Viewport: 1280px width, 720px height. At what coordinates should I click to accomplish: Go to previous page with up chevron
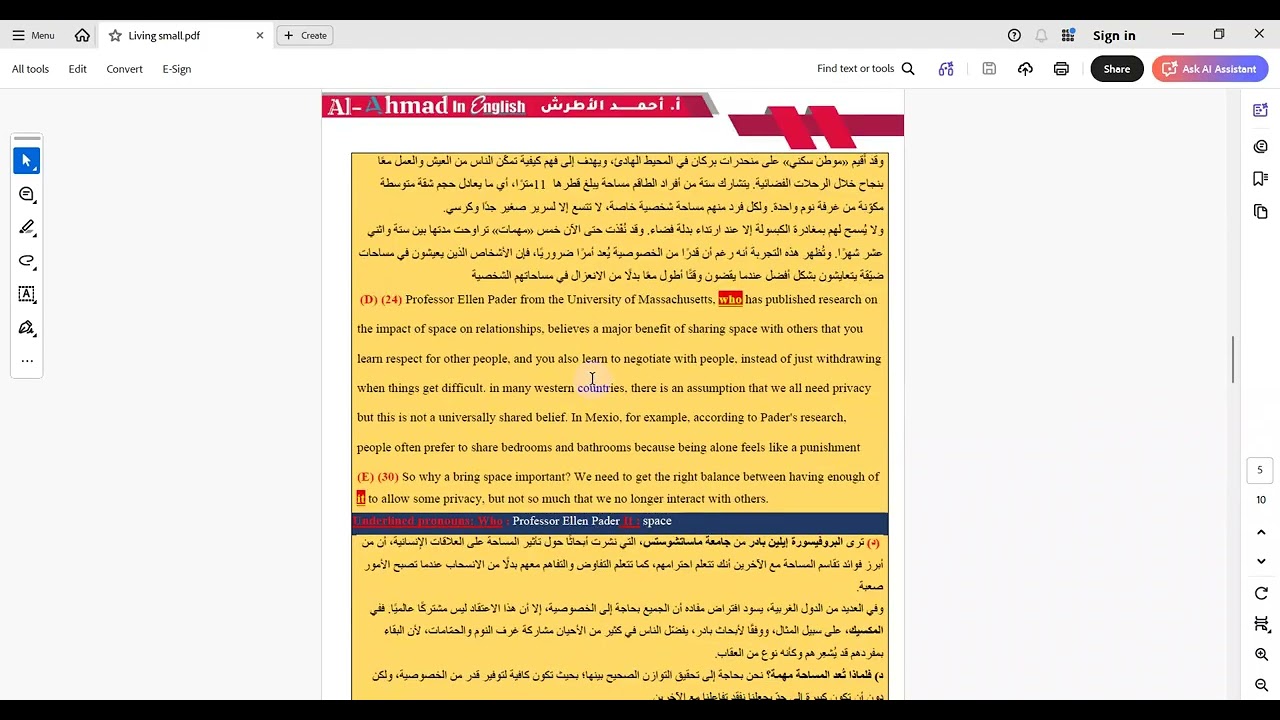[1261, 533]
